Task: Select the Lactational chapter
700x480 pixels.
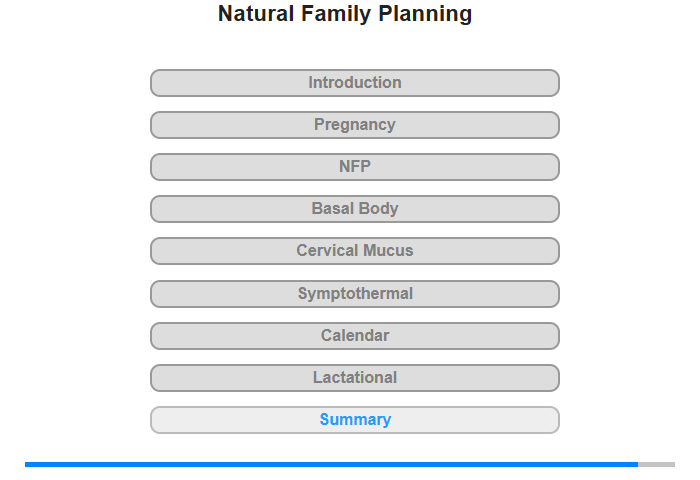Action: point(355,378)
